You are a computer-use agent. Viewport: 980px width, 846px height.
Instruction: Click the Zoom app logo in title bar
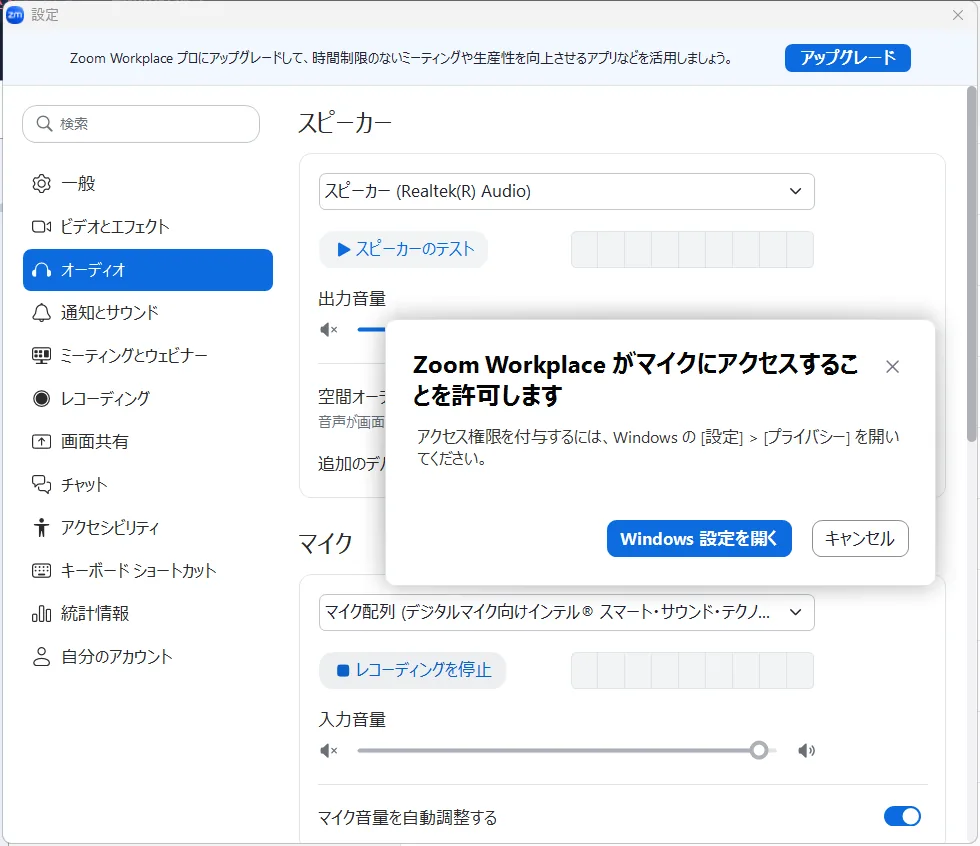14,15
